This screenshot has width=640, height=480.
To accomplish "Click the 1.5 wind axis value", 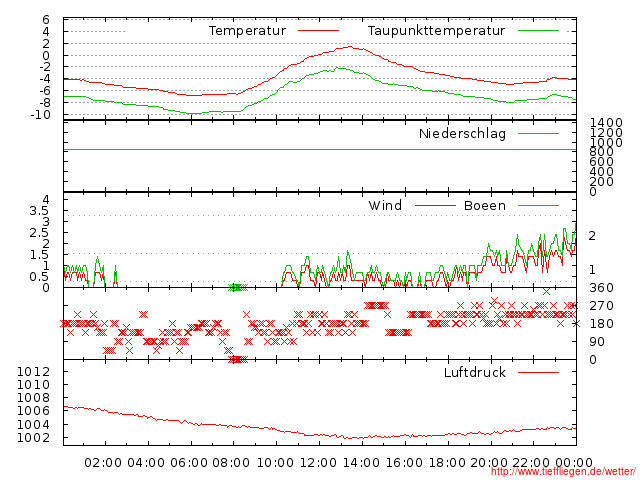I will [x=39, y=255].
